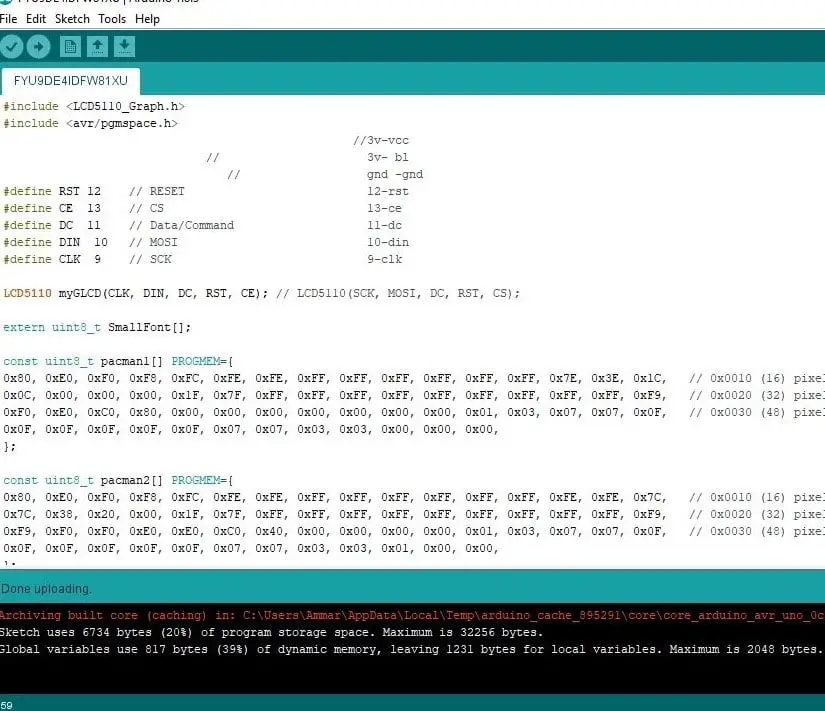This screenshot has height=711, width=825.
Task: Save sketch using the Save icon
Action: [x=125, y=47]
